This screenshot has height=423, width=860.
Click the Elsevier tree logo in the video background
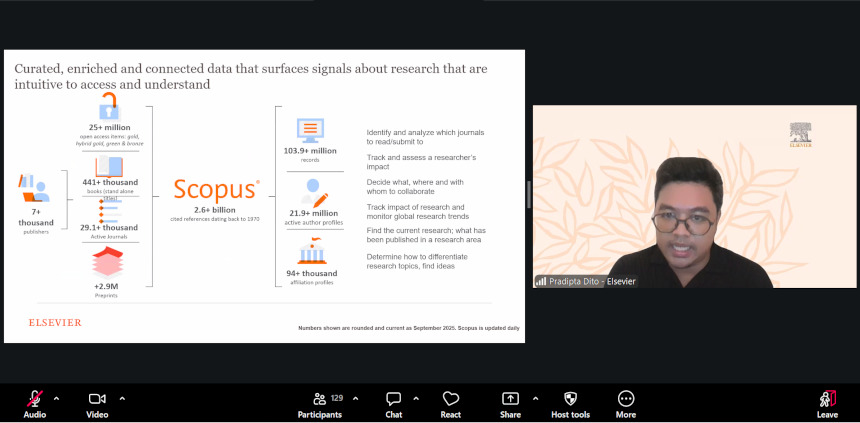pos(800,135)
